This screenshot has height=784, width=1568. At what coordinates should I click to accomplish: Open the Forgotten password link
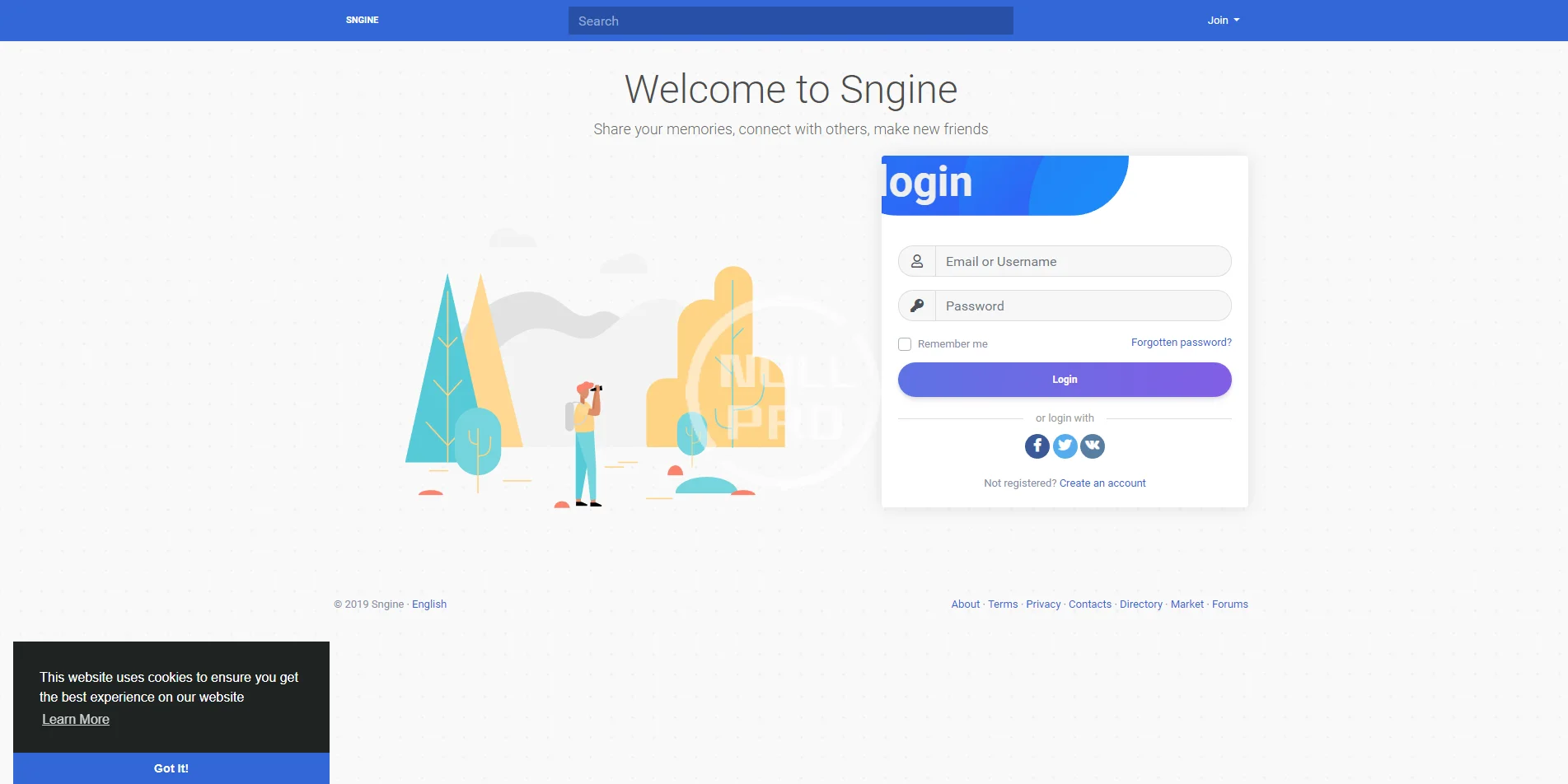[1182, 343]
